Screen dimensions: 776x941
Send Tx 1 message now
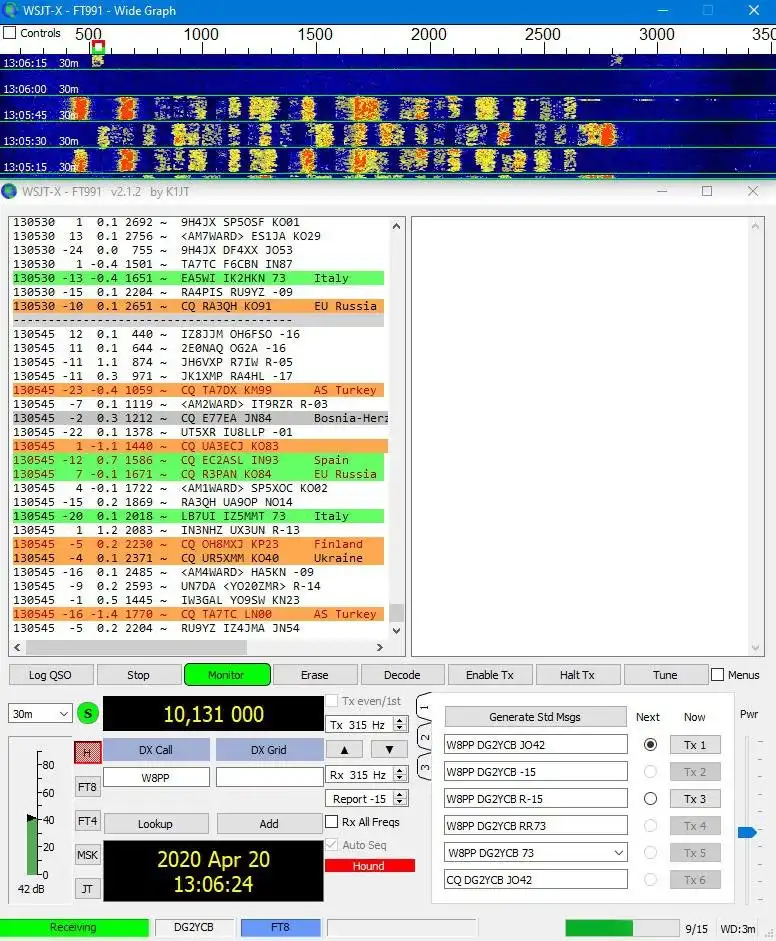click(x=695, y=744)
